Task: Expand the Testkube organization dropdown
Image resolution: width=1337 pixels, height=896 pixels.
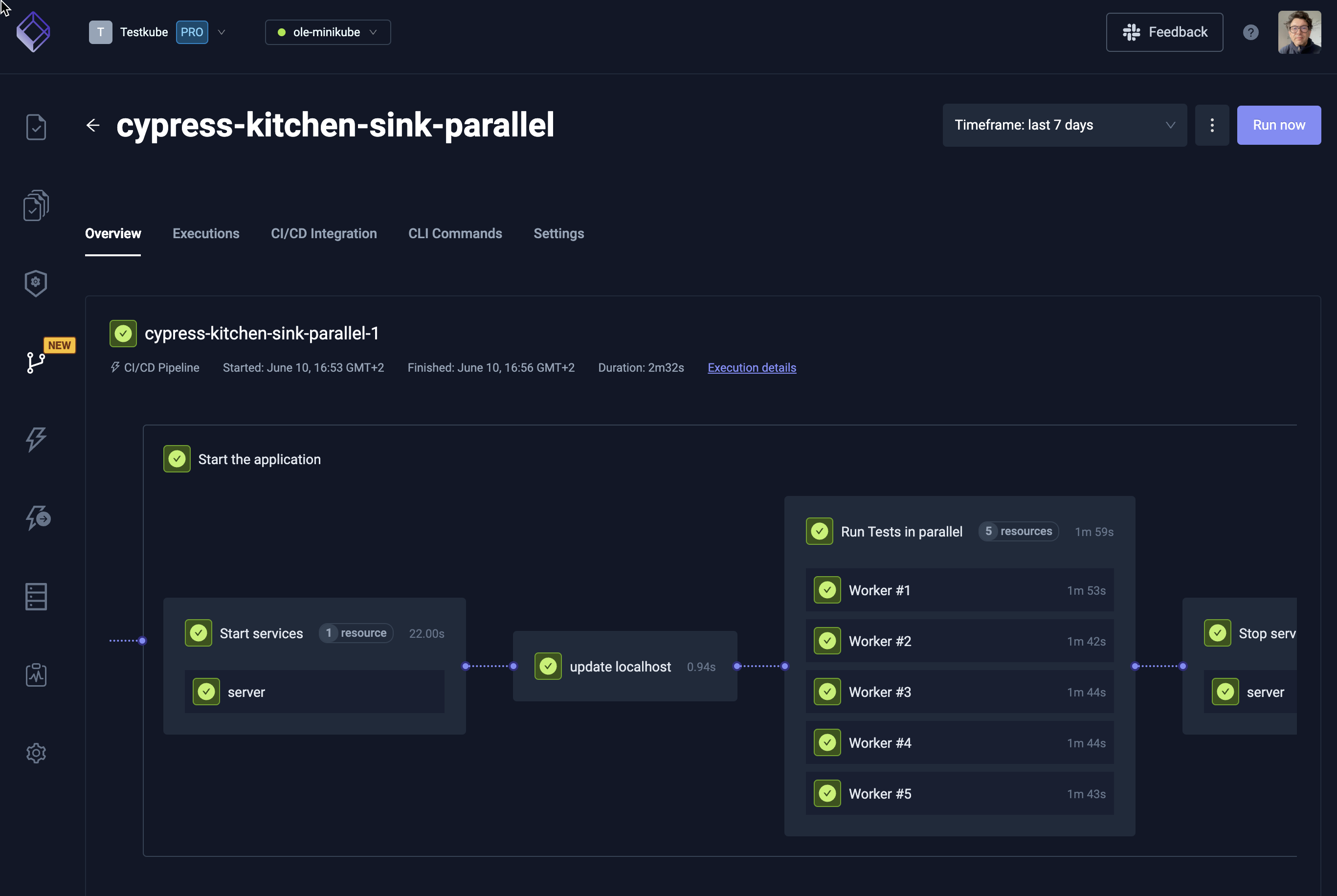Action: pyautogui.click(x=221, y=32)
